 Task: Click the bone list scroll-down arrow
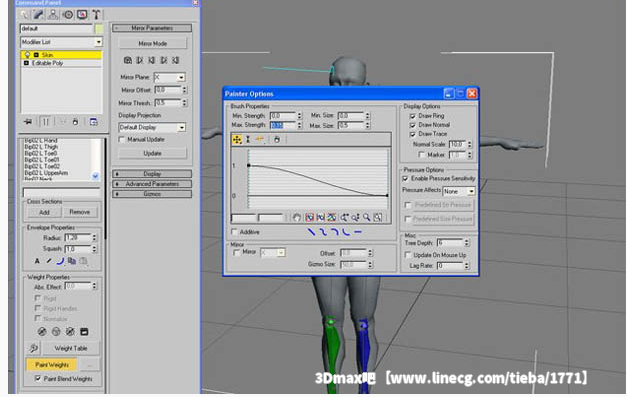[x=95, y=176]
